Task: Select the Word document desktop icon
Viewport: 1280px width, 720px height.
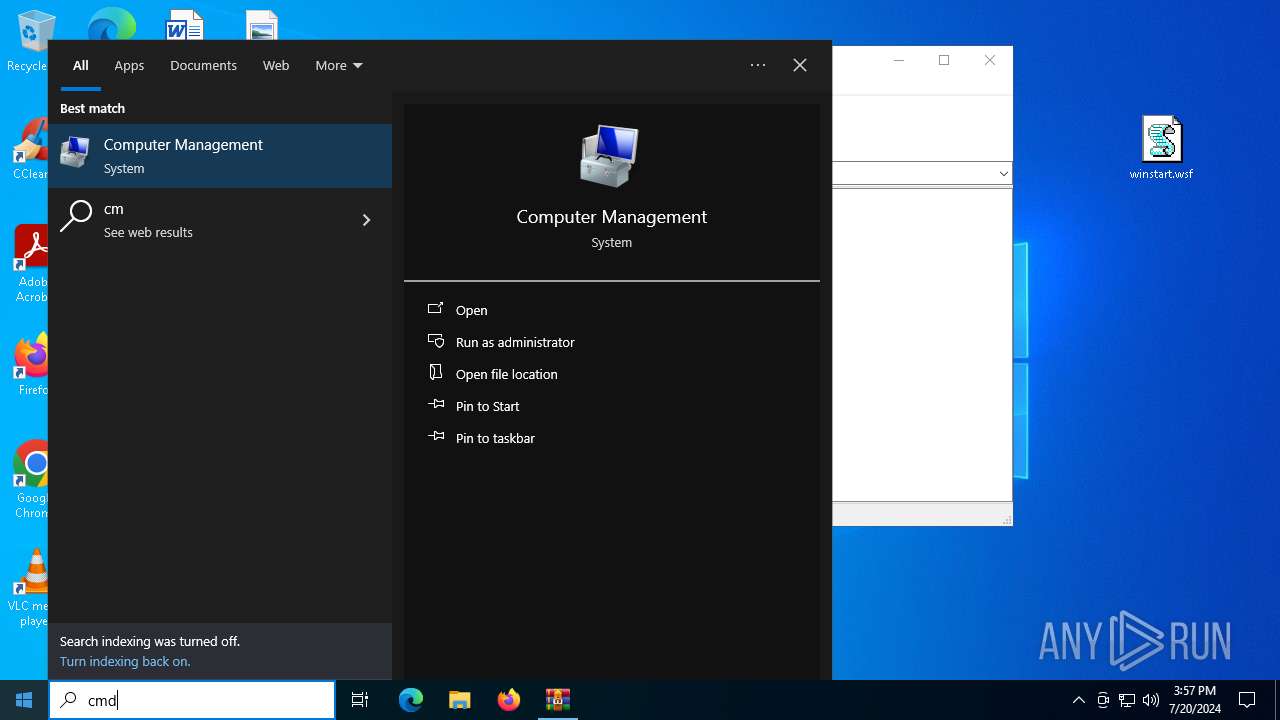Action: [185, 24]
